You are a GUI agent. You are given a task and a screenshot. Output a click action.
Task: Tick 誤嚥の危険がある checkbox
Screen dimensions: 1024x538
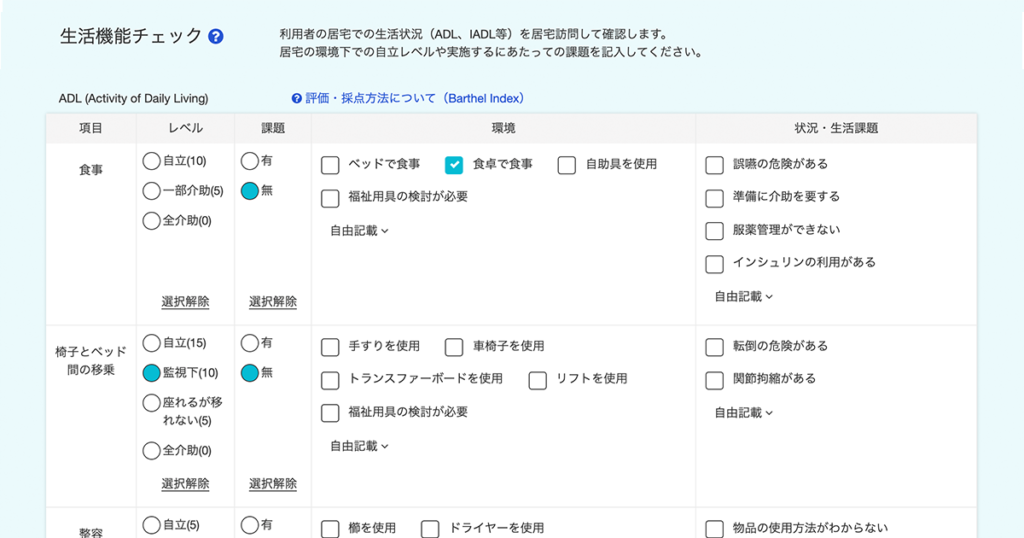pyautogui.click(x=714, y=165)
